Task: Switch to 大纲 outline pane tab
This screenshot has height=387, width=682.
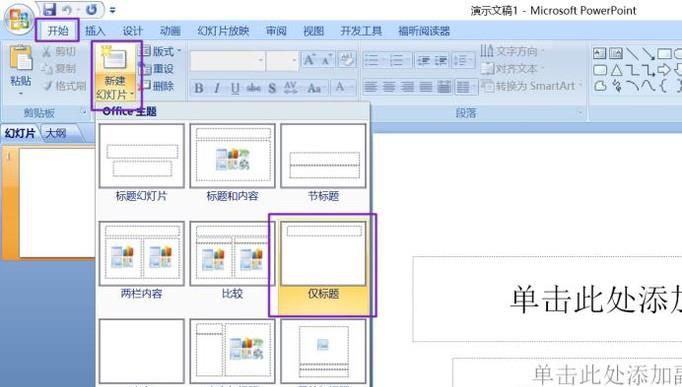Action: click(x=57, y=133)
